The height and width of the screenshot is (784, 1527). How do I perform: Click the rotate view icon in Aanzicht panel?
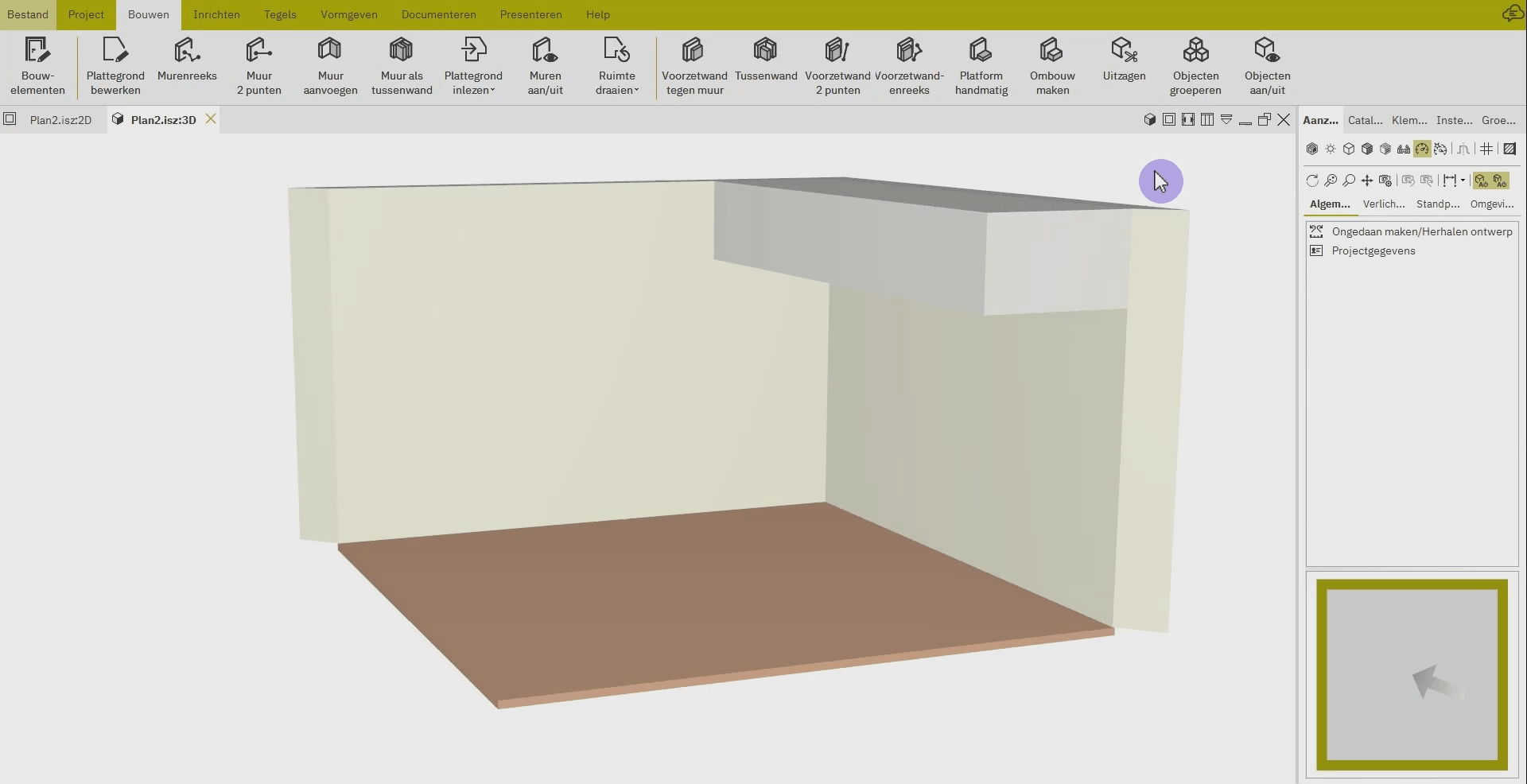pos(1311,181)
